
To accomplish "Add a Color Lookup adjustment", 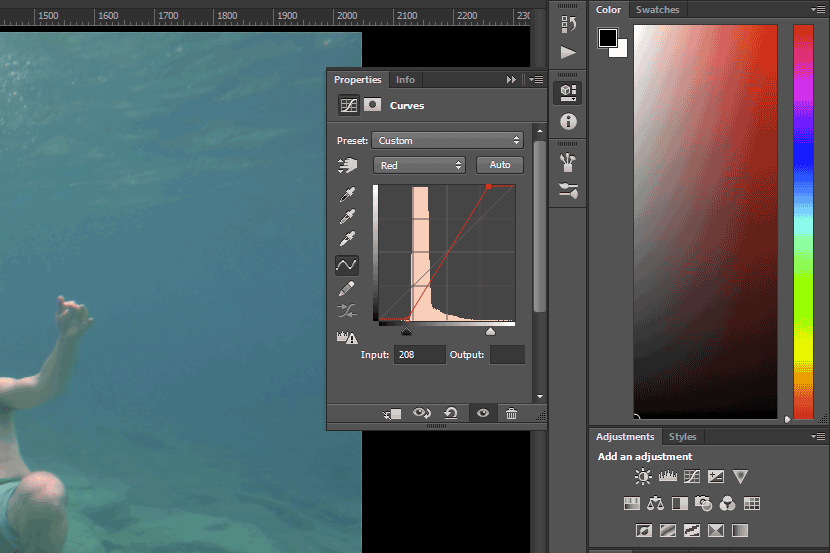I will [x=752, y=503].
